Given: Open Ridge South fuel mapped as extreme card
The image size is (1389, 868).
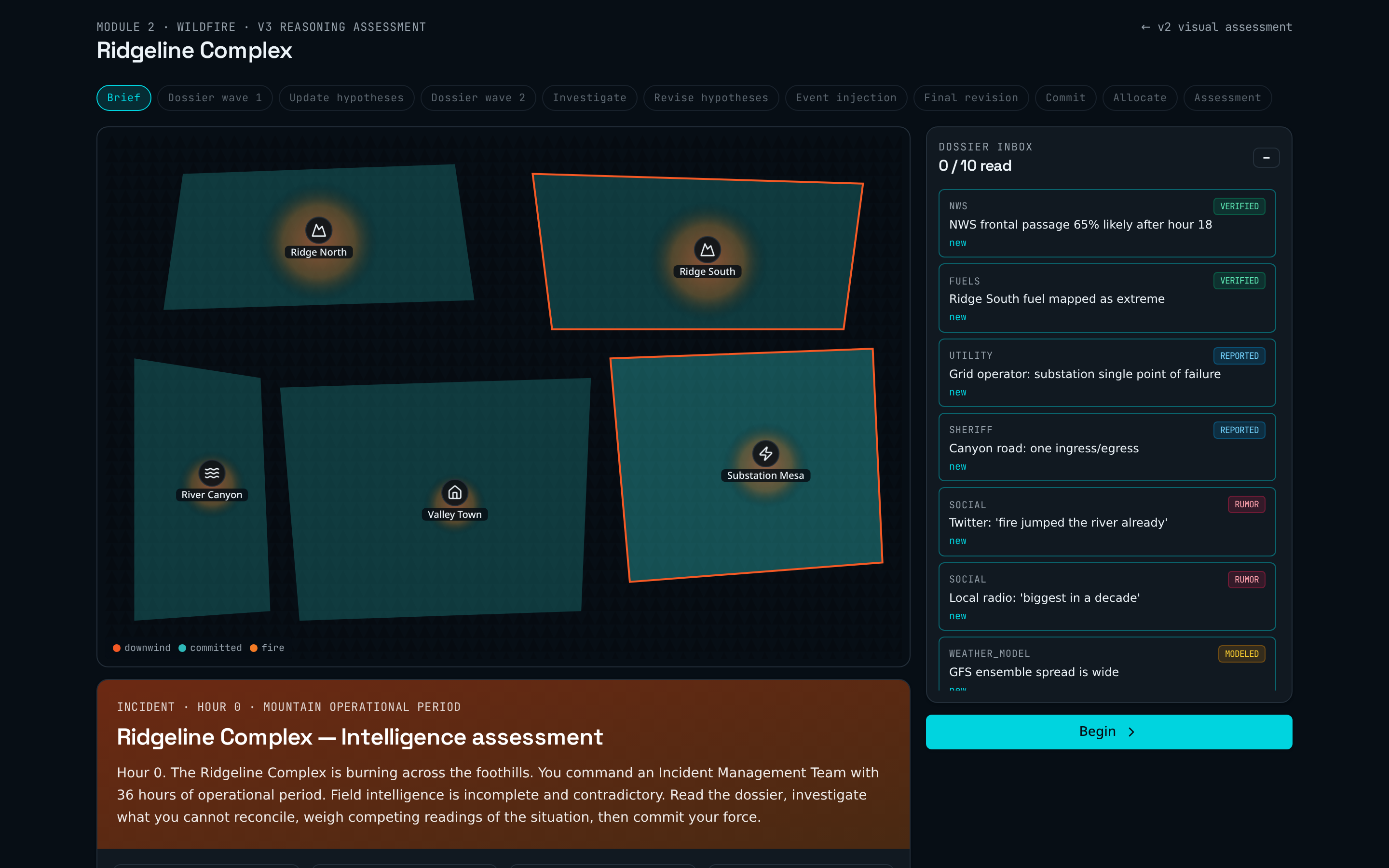Looking at the screenshot, I should [x=1106, y=298].
